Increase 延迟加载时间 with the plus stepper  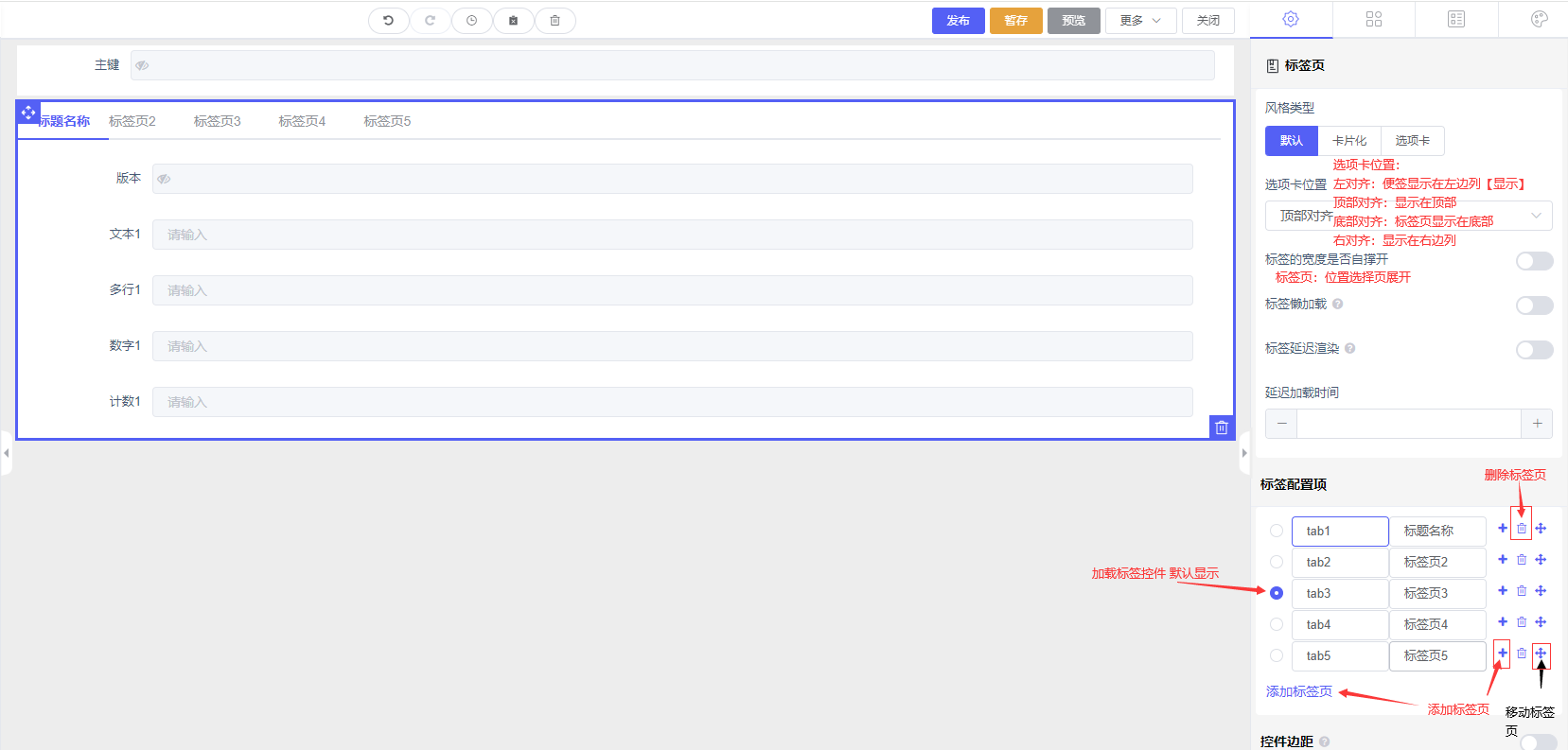pyautogui.click(x=1537, y=424)
